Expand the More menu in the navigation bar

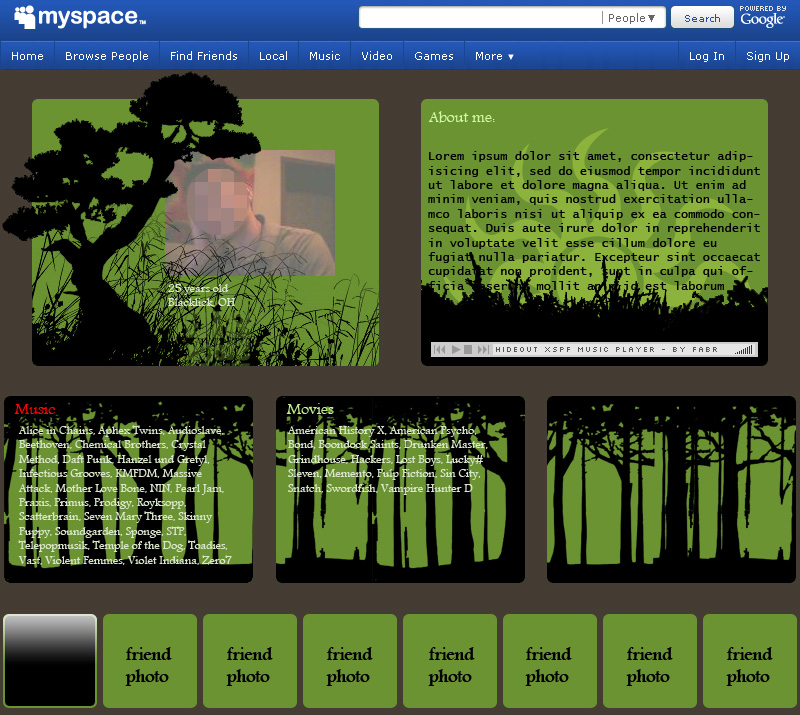pyautogui.click(x=494, y=56)
